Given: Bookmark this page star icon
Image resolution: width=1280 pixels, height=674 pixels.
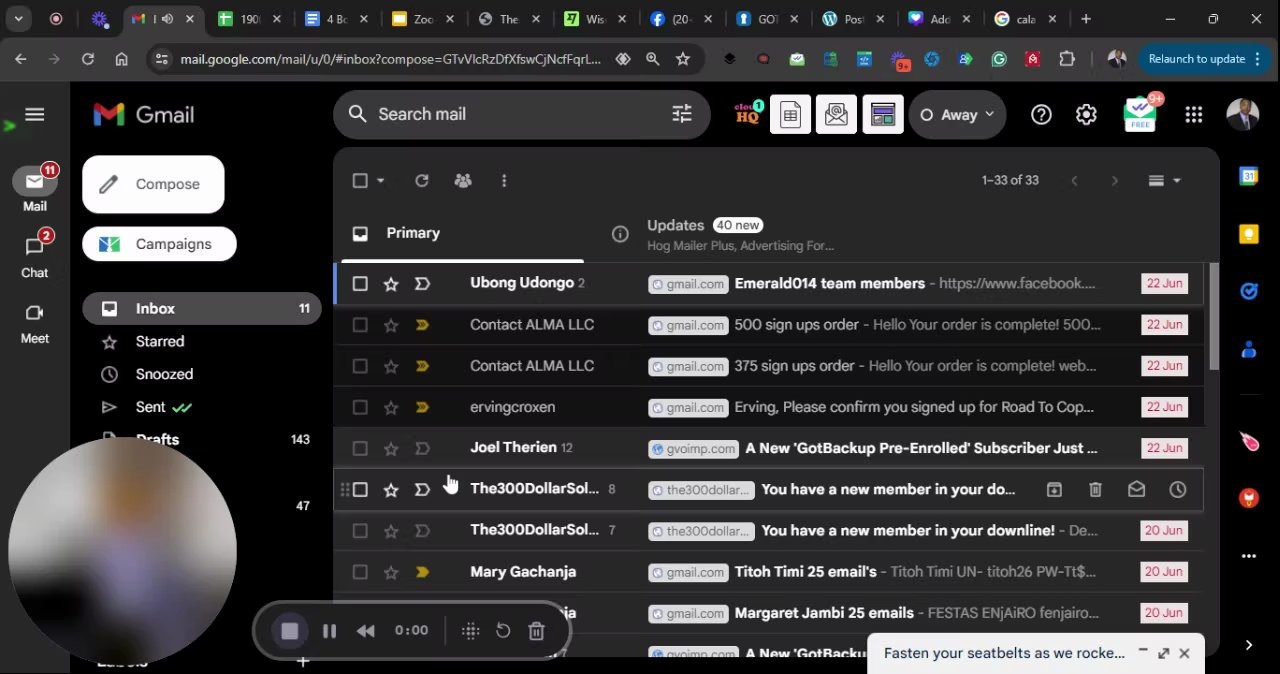Looking at the screenshot, I should click(683, 59).
